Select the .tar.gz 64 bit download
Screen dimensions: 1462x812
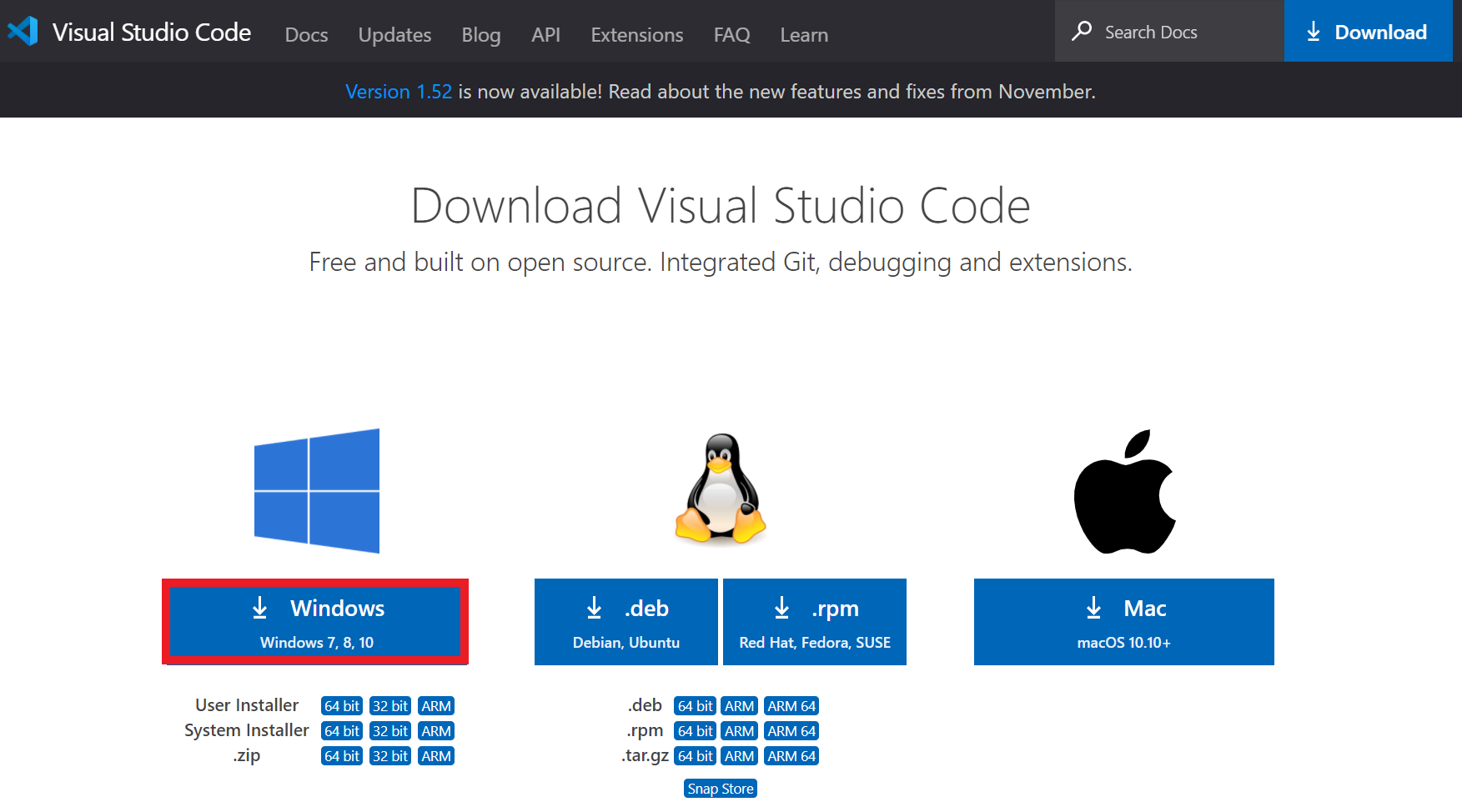click(x=695, y=756)
